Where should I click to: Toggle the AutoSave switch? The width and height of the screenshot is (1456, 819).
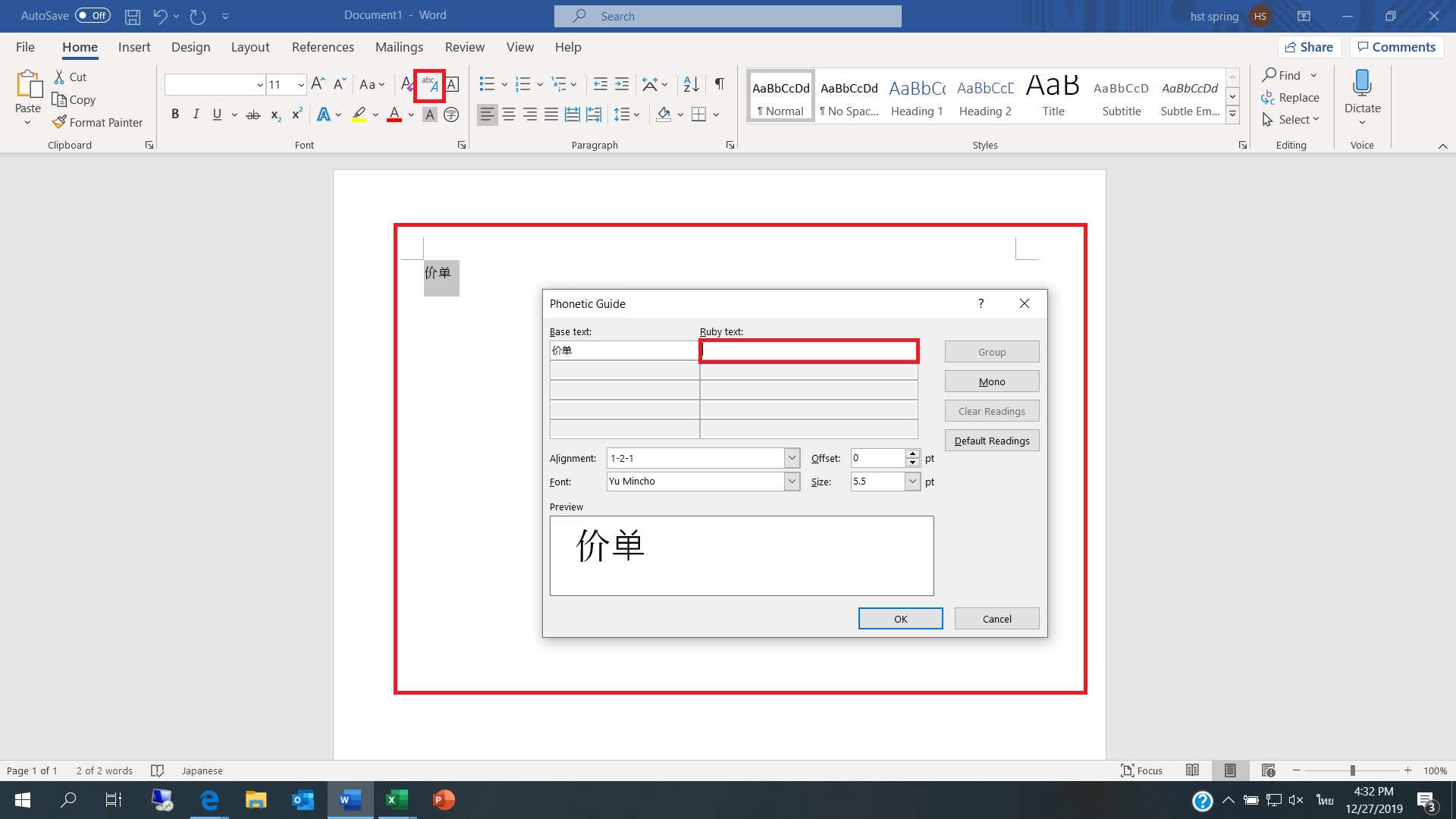tap(93, 15)
